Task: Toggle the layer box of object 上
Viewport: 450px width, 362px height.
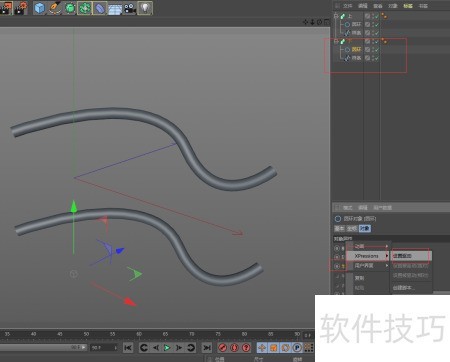Action: coord(367,16)
